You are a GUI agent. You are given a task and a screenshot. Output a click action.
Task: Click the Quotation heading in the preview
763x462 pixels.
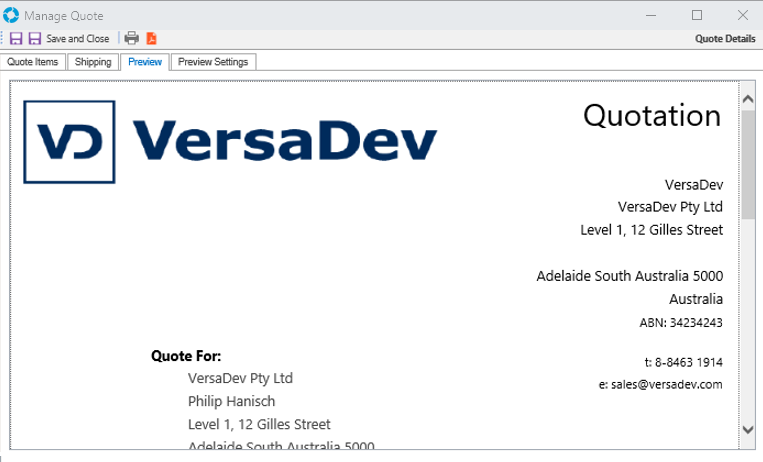pos(652,116)
